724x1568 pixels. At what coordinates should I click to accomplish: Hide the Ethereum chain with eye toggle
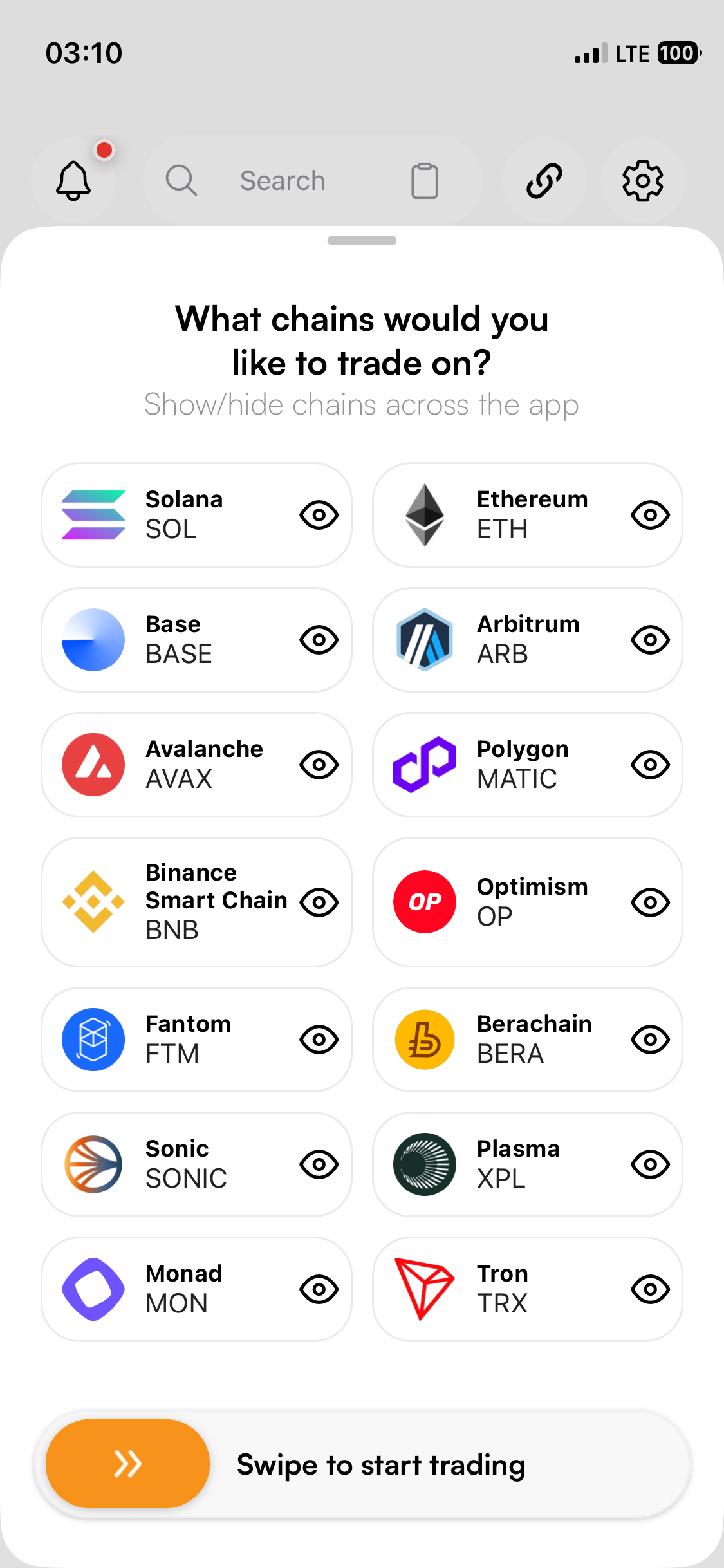[x=651, y=515]
